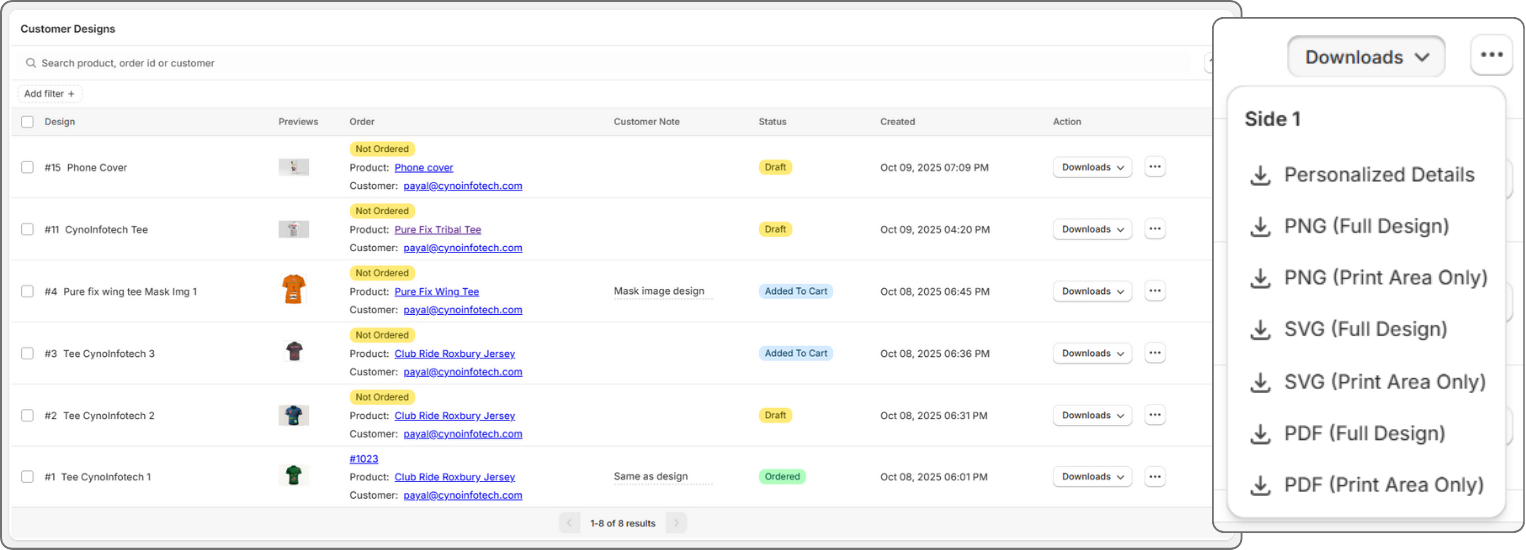This screenshot has height=550, width=1526.
Task: Click the orange tee preview thumbnail
Action: click(293, 290)
